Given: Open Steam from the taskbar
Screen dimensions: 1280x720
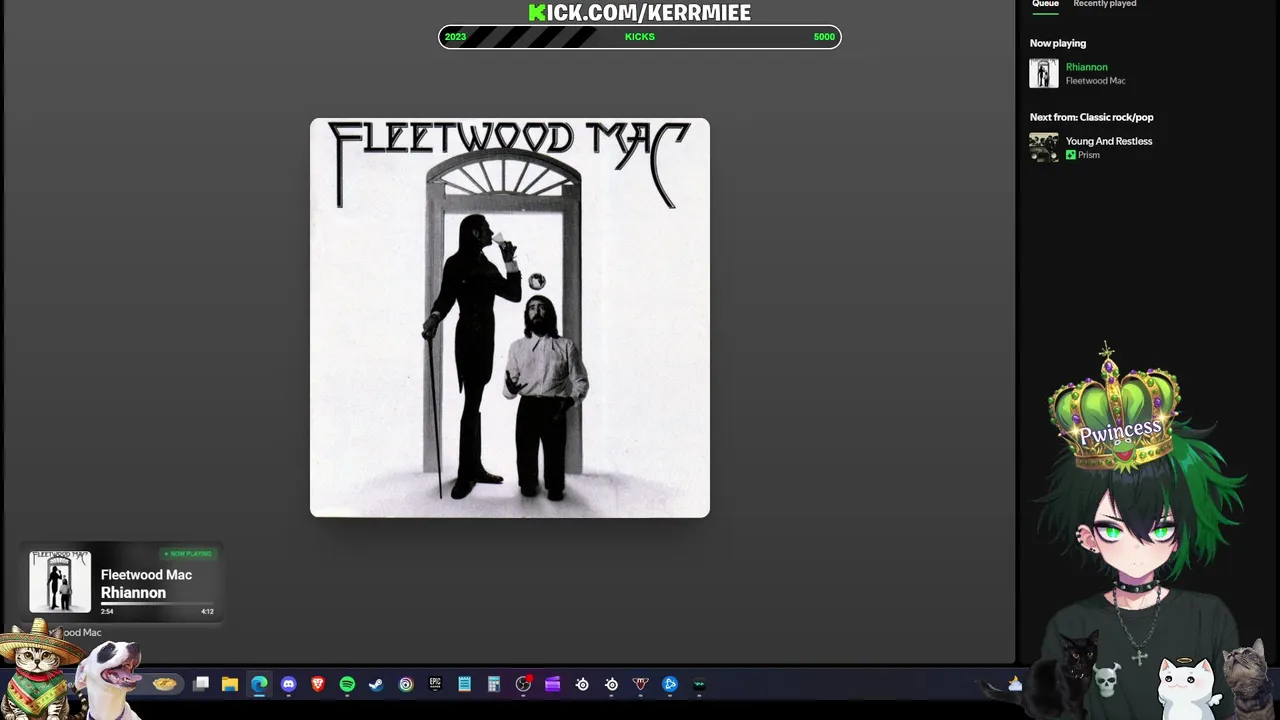Looking at the screenshot, I should tap(376, 684).
